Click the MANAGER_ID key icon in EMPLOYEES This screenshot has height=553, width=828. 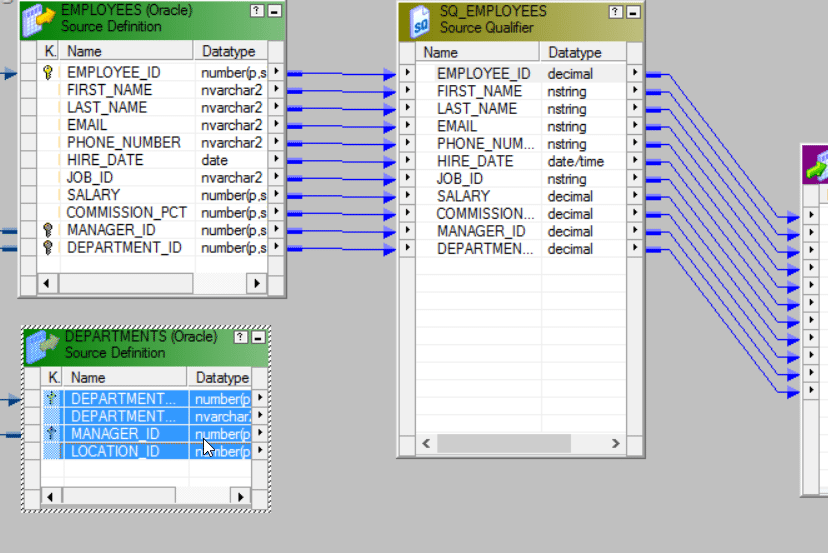pyautogui.click(x=48, y=230)
